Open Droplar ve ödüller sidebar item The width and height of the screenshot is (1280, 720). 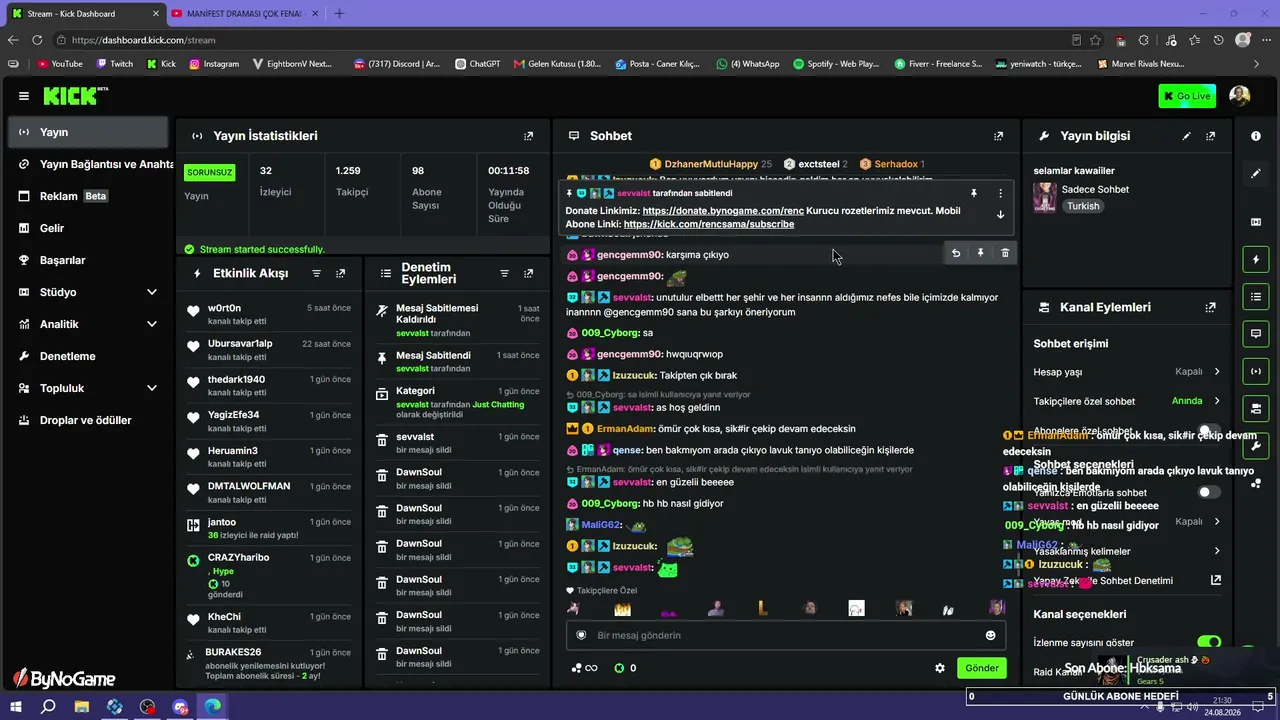[88, 420]
